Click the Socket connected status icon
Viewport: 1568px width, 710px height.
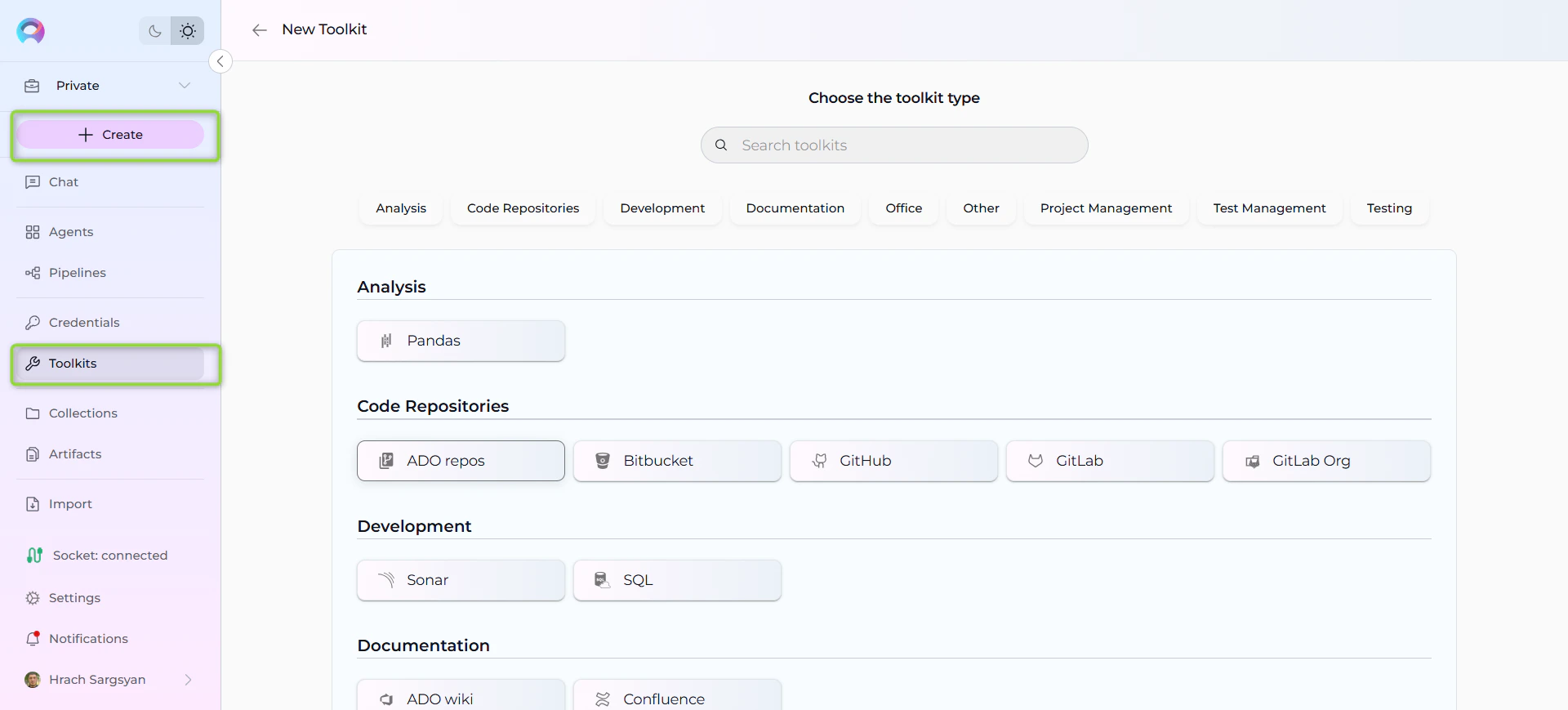34,556
